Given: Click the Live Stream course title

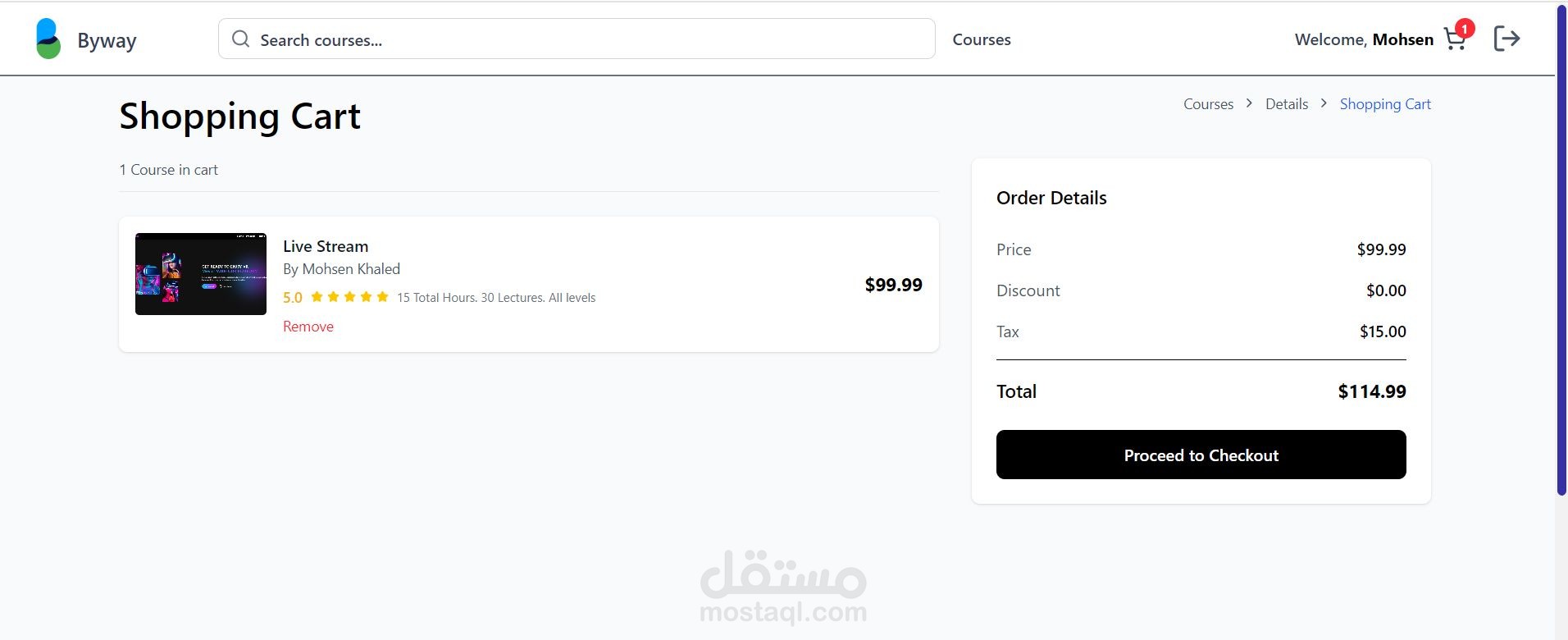Looking at the screenshot, I should pos(326,246).
